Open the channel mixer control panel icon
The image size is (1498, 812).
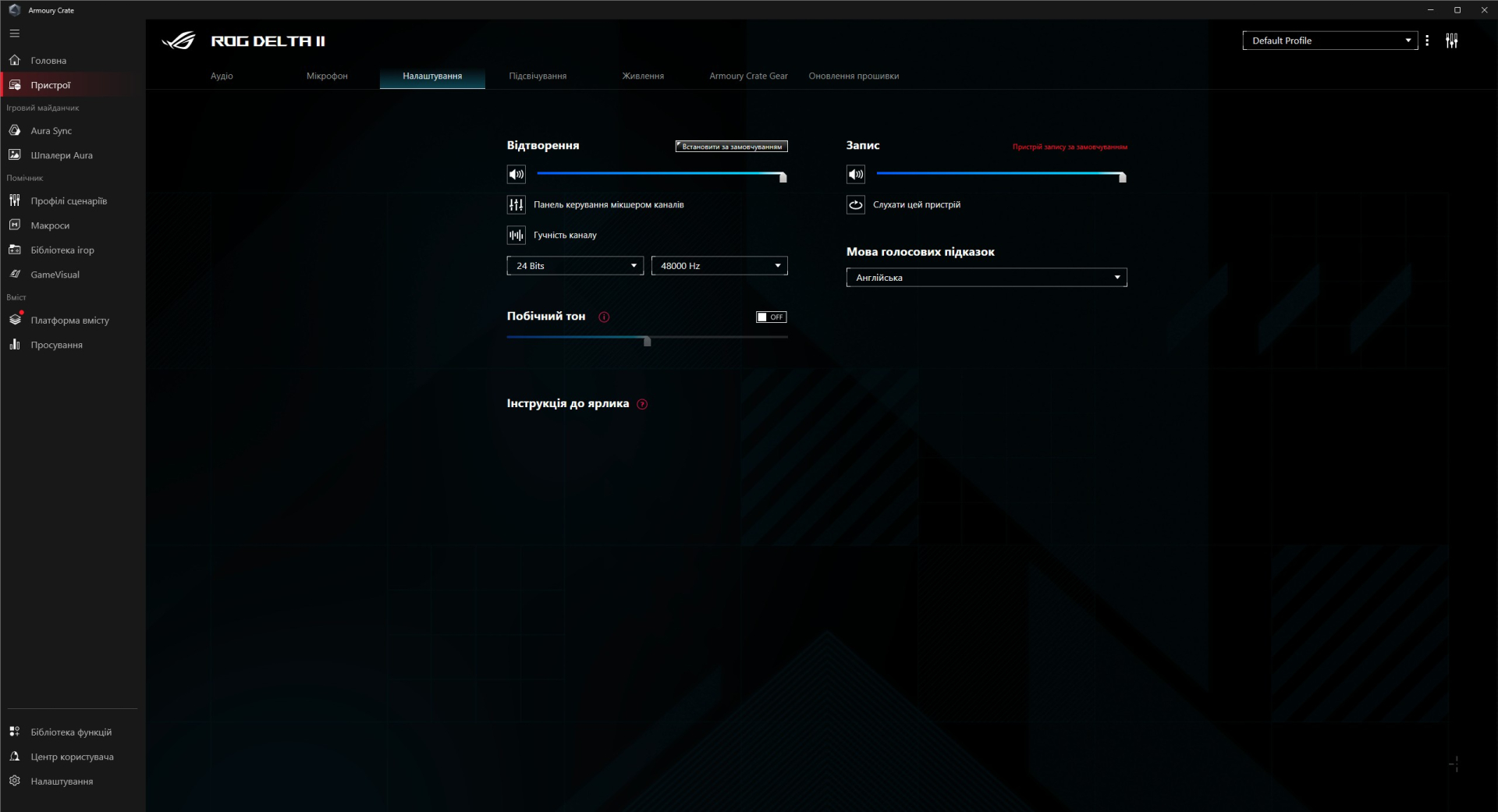pos(516,205)
